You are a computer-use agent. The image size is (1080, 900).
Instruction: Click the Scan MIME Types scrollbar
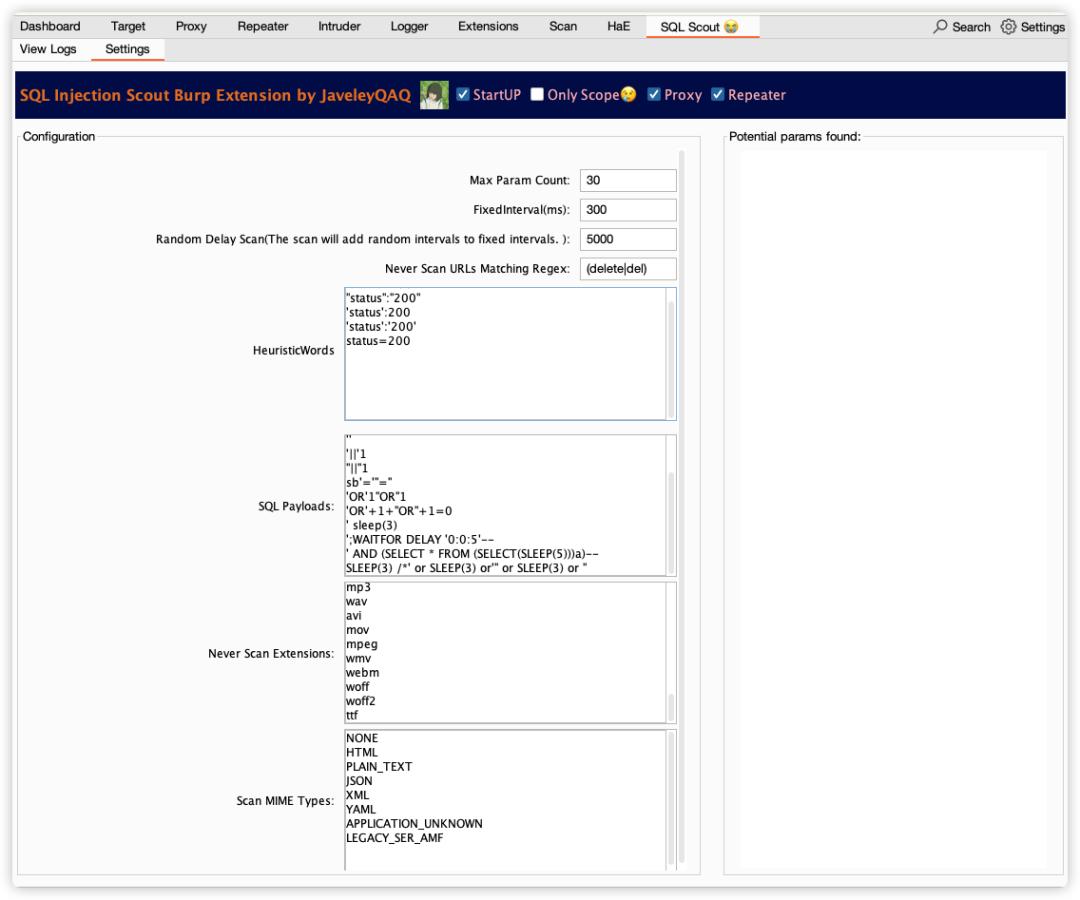[671, 800]
